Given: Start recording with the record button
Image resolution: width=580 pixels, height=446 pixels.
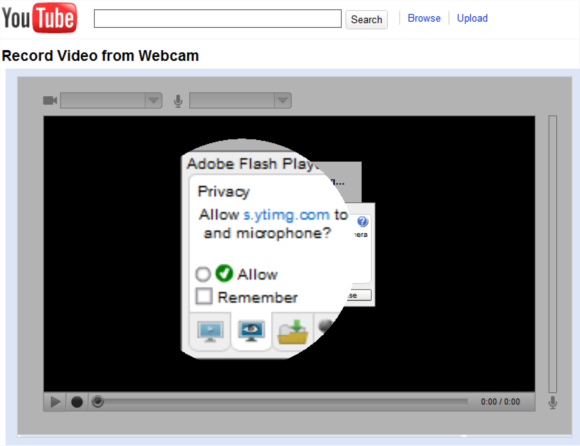Looking at the screenshot, I should [77, 402].
